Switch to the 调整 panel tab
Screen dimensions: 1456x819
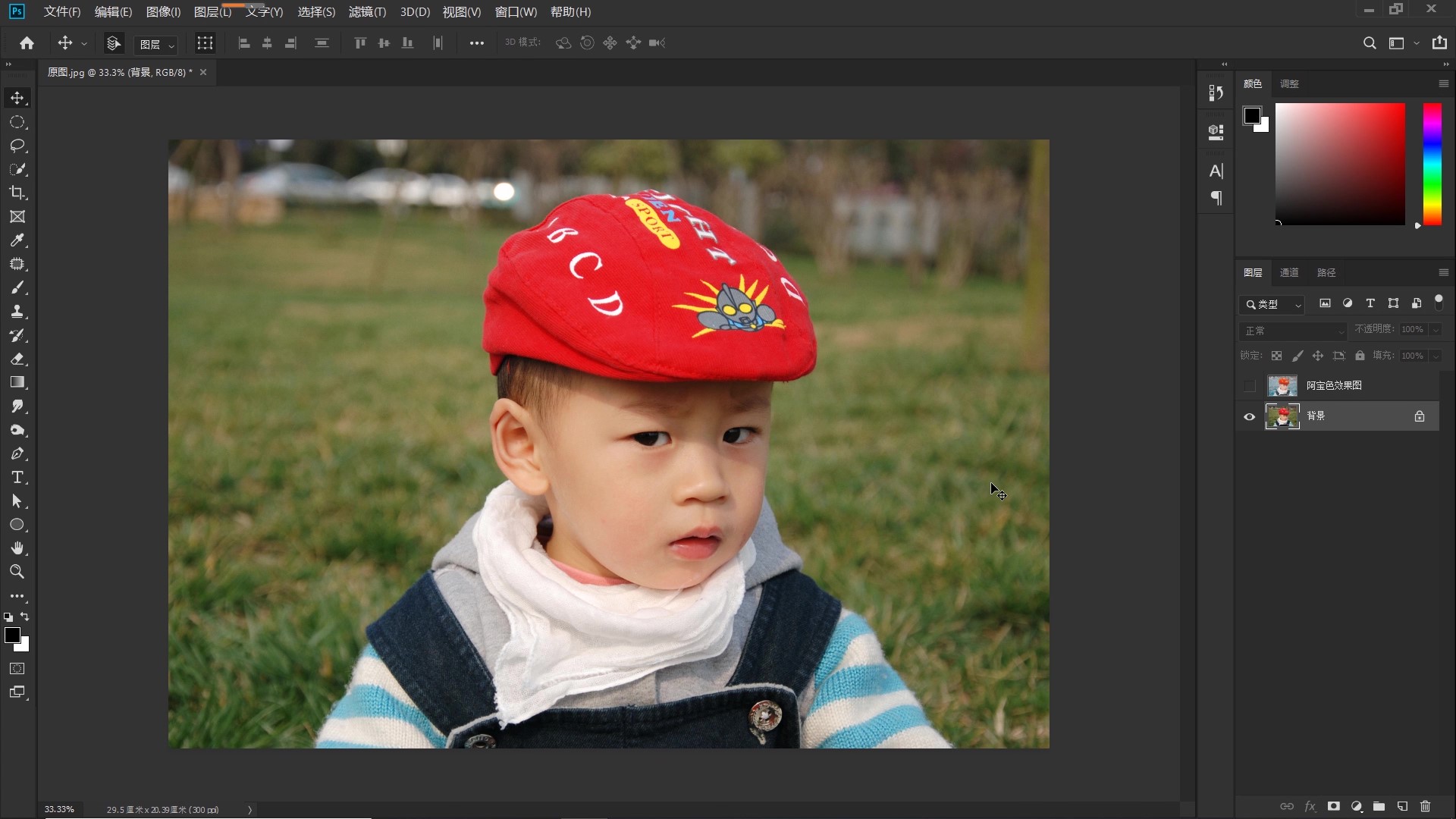click(1289, 83)
